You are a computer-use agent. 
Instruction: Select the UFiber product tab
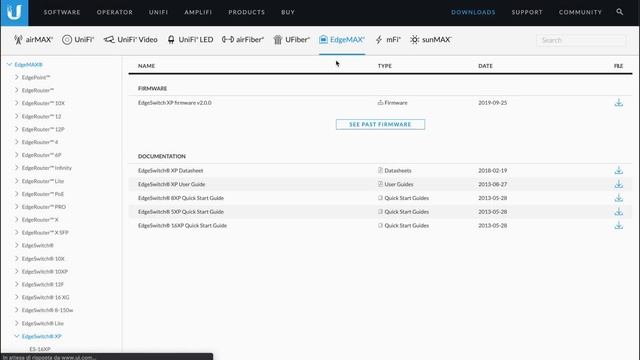pyautogui.click(x=291, y=40)
